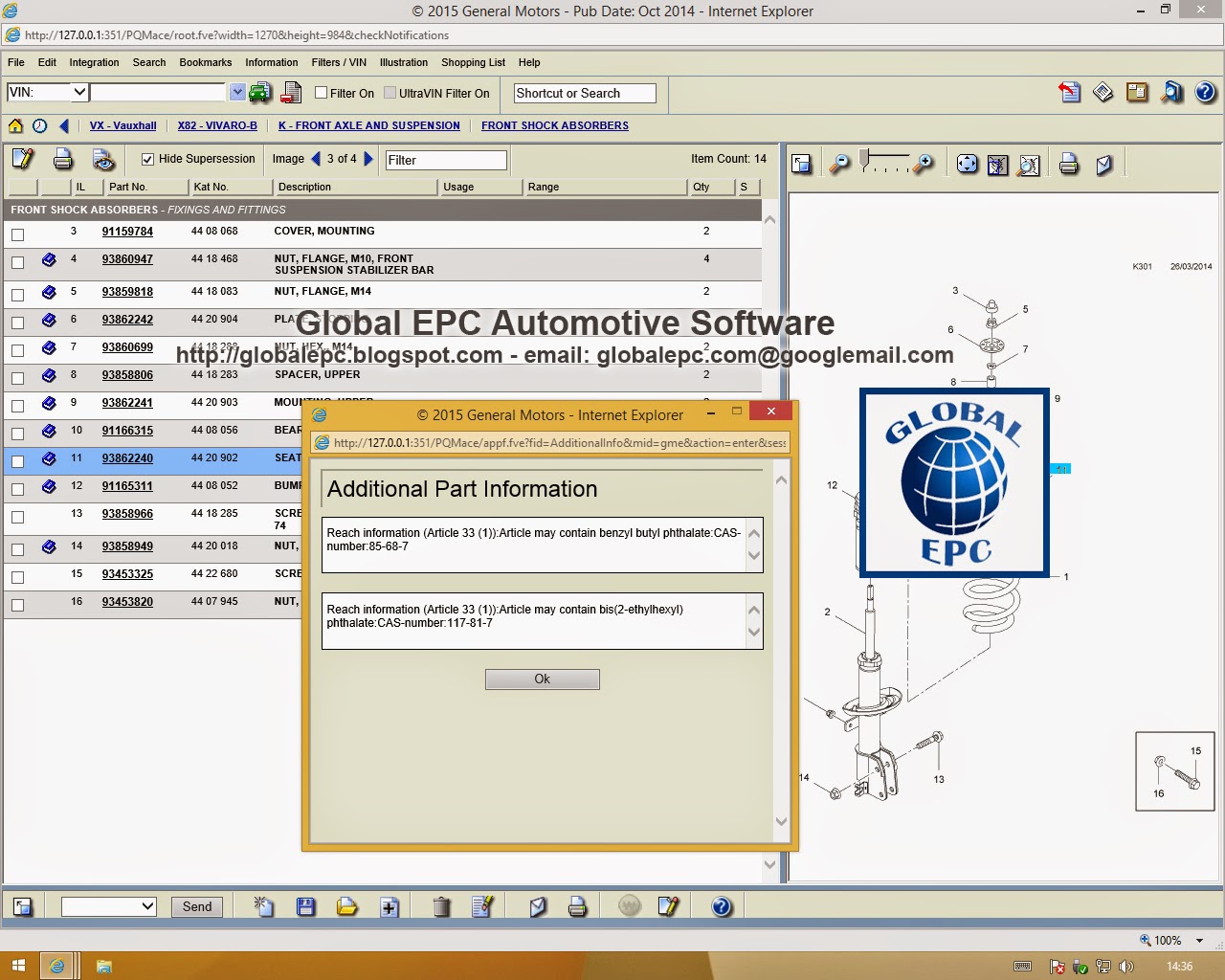Open part number 93862241 link
The width and height of the screenshot is (1225, 980).
pyautogui.click(x=127, y=403)
